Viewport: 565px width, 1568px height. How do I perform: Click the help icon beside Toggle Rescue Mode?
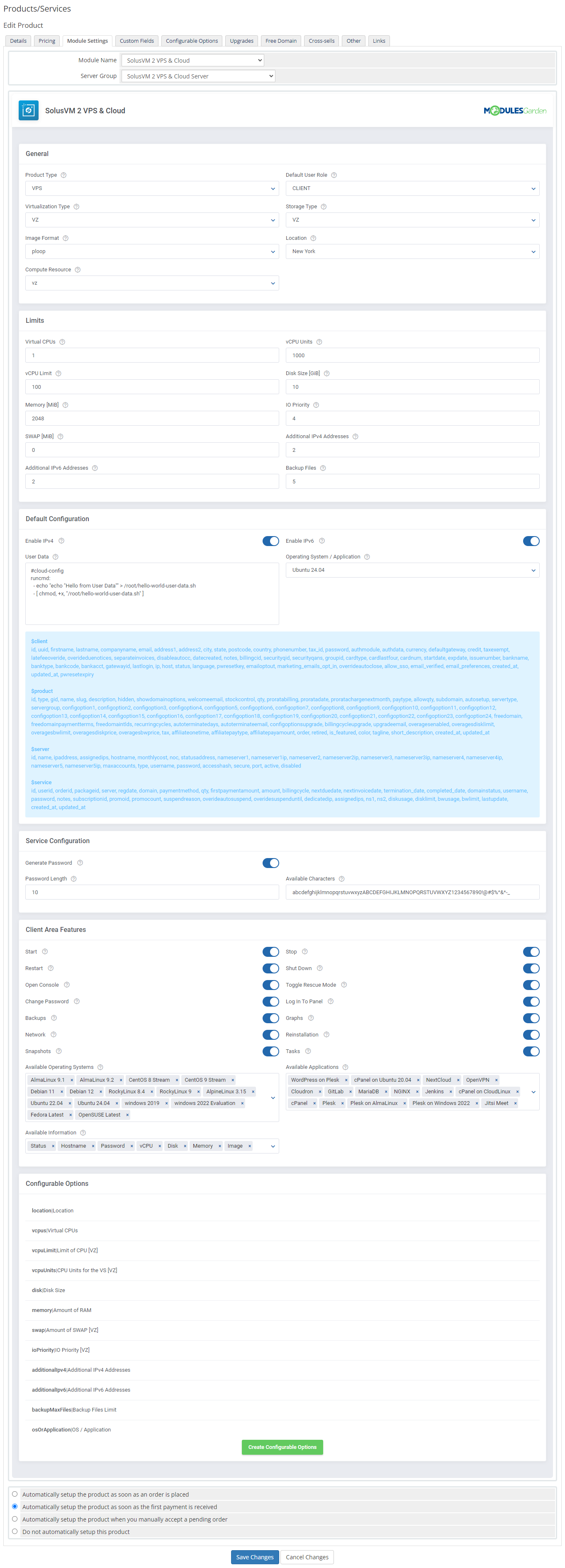pos(344,985)
